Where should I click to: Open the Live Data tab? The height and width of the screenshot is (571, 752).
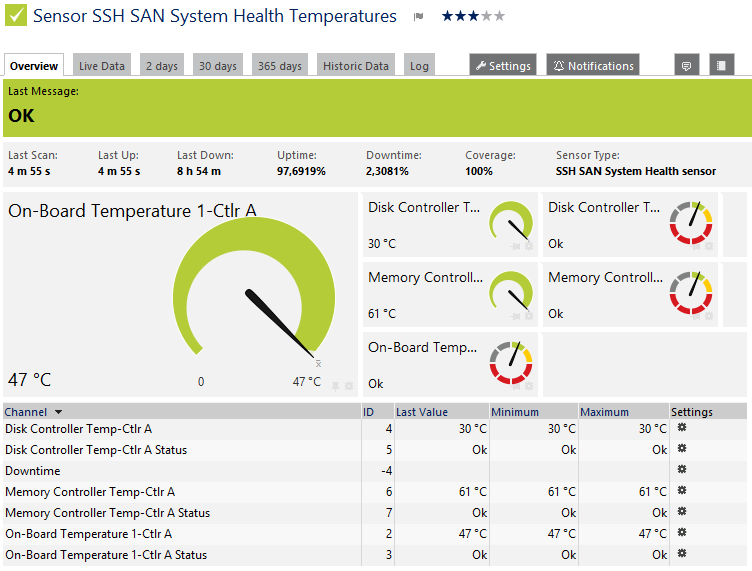102,66
